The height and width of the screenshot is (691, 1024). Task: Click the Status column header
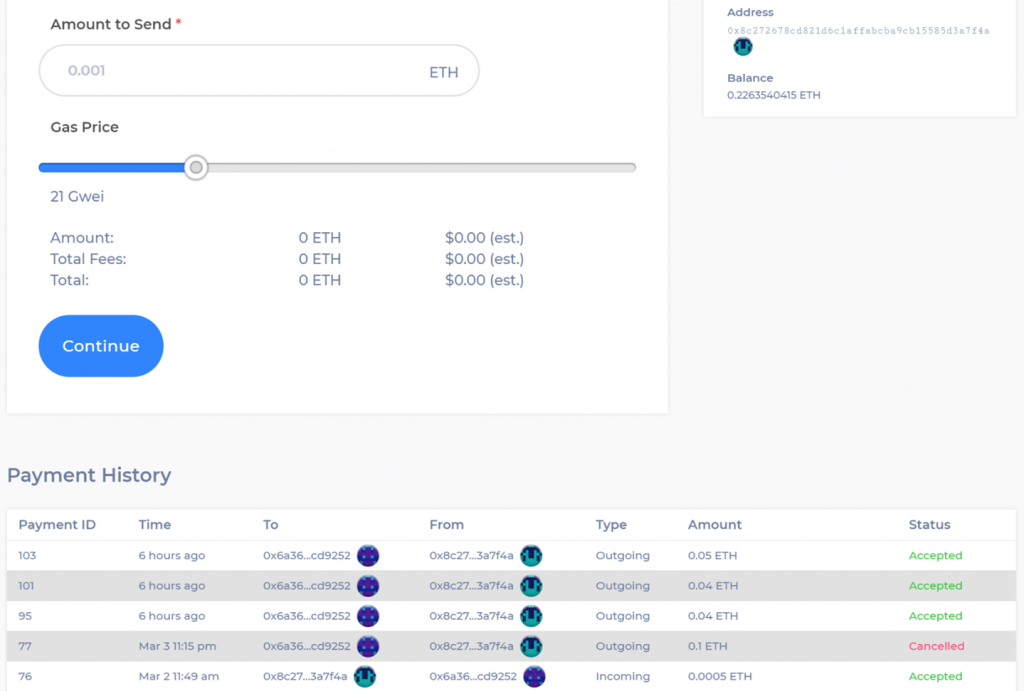(x=929, y=525)
